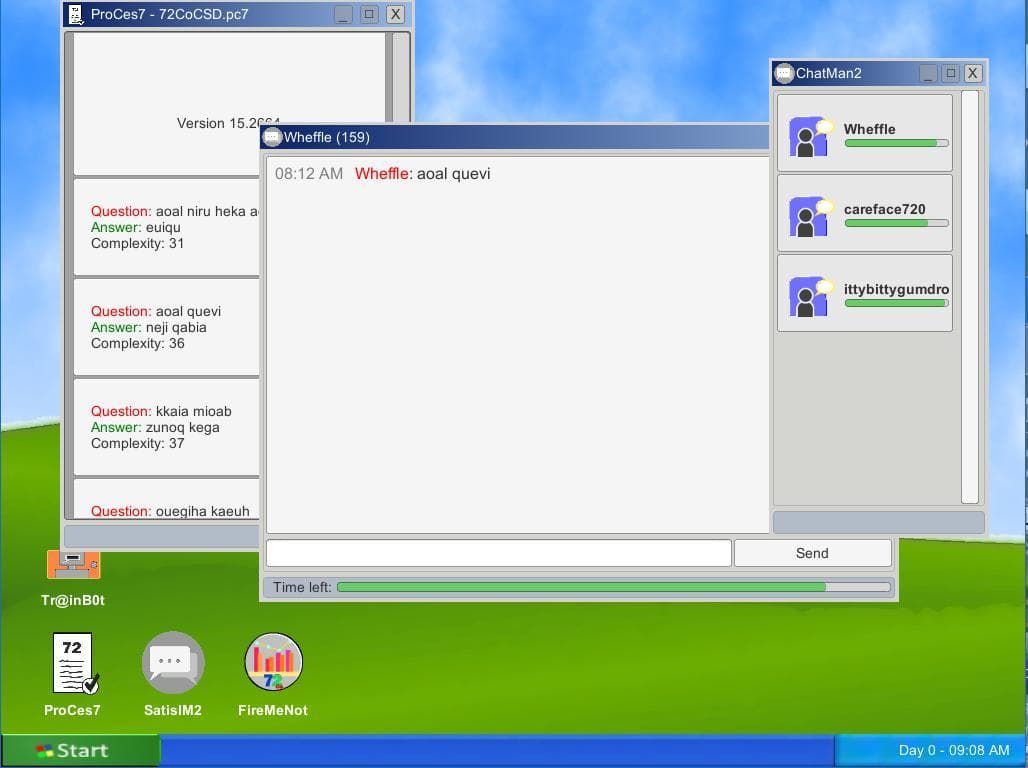Screen dimensions: 1028x768
Task: Click 'Complexity: 37' text in ProCes7
Action: 138,443
